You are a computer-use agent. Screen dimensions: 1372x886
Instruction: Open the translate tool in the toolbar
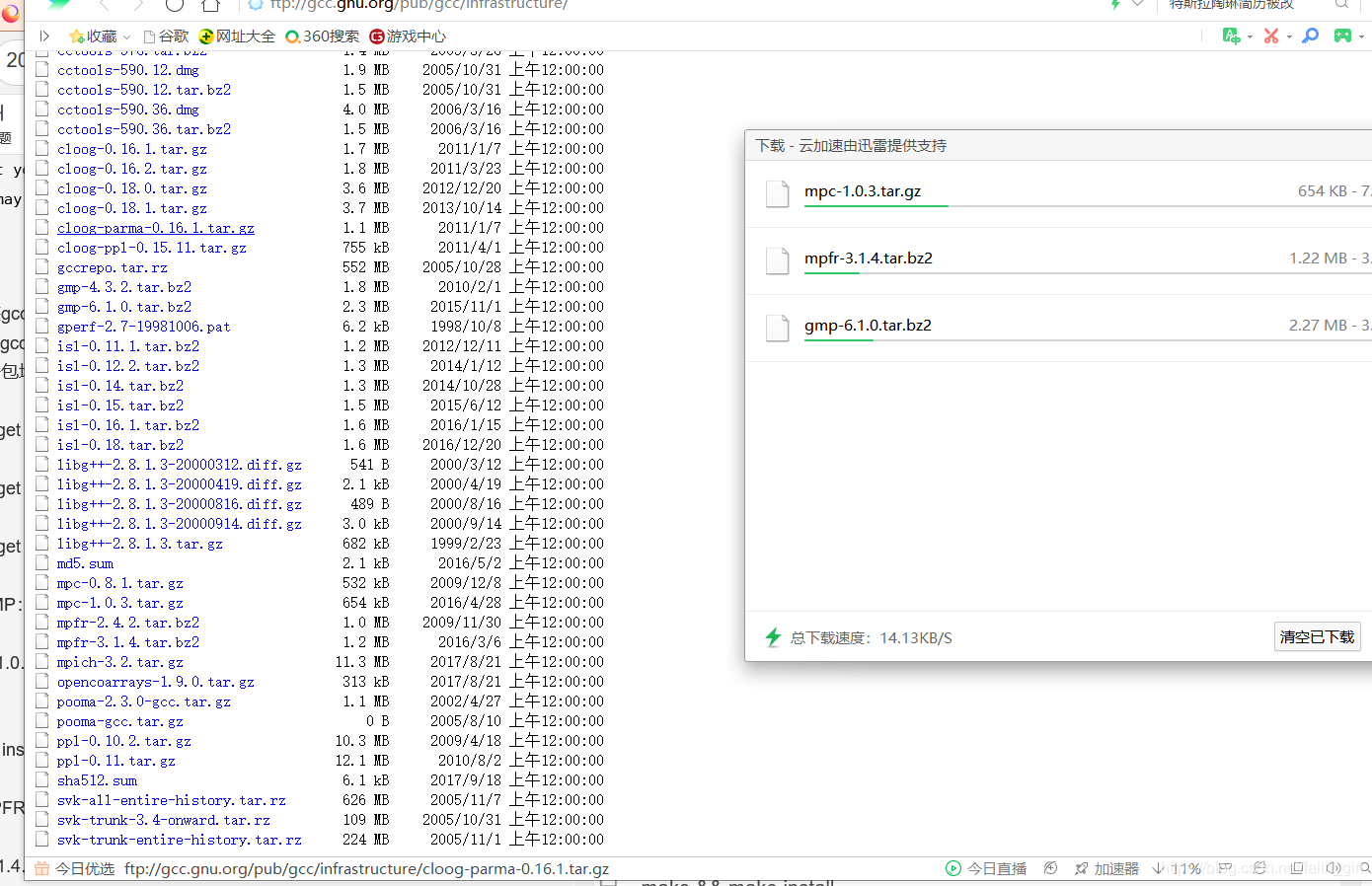[1230, 36]
